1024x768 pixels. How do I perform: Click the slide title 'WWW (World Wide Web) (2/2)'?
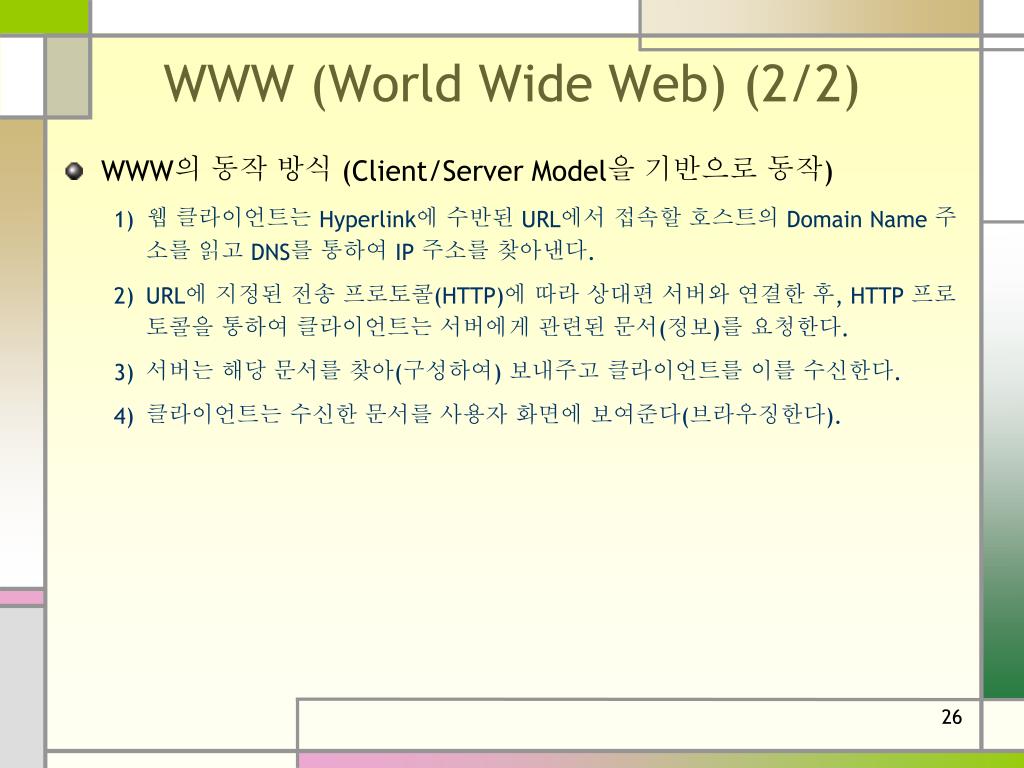[x=511, y=84]
